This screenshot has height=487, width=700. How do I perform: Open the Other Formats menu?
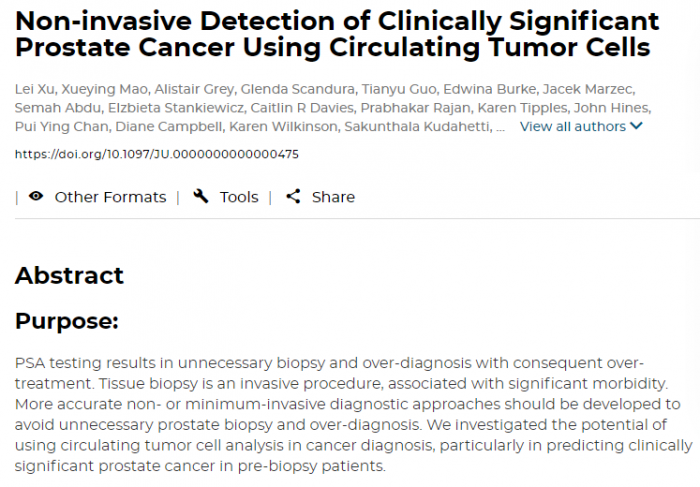click(110, 197)
